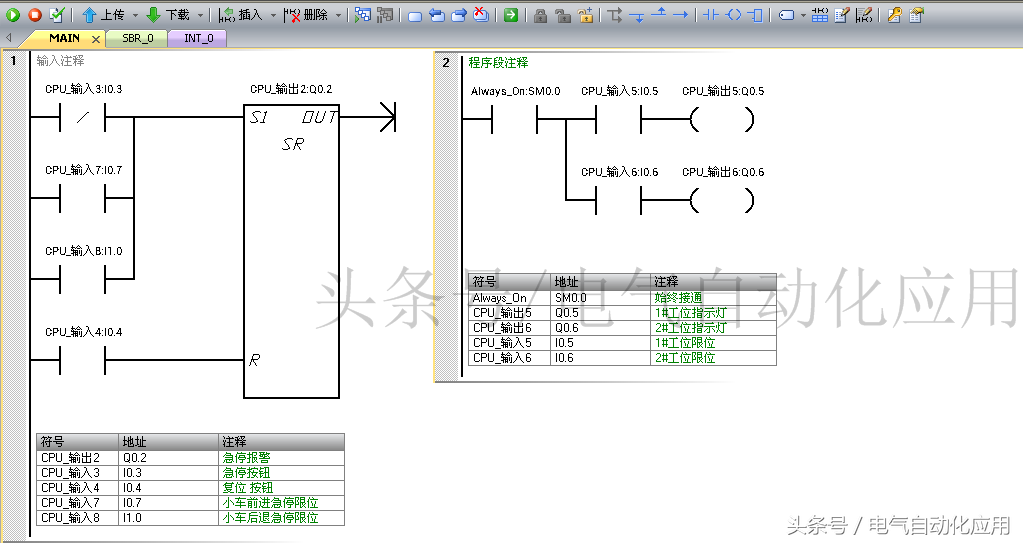The width and height of the screenshot is (1023, 543).
Task: Click the green Run PLC icon
Action: 13,14
